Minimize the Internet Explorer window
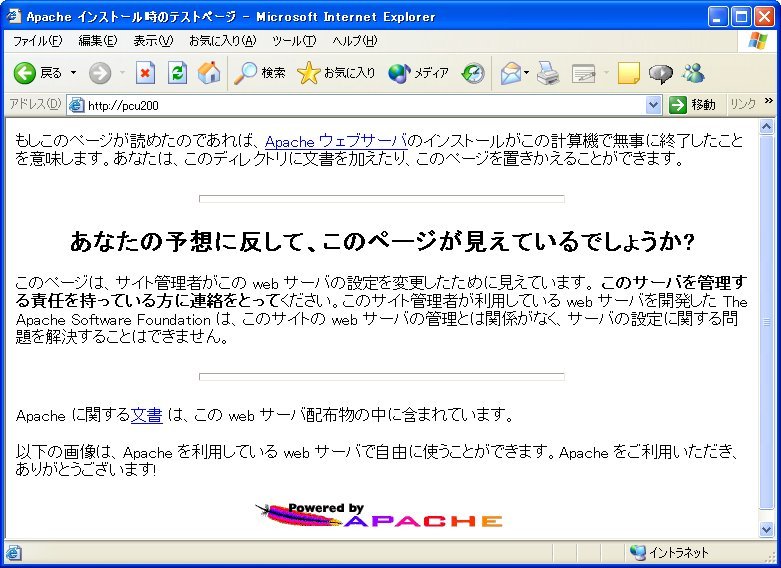This screenshot has width=781, height=568. tap(718, 17)
